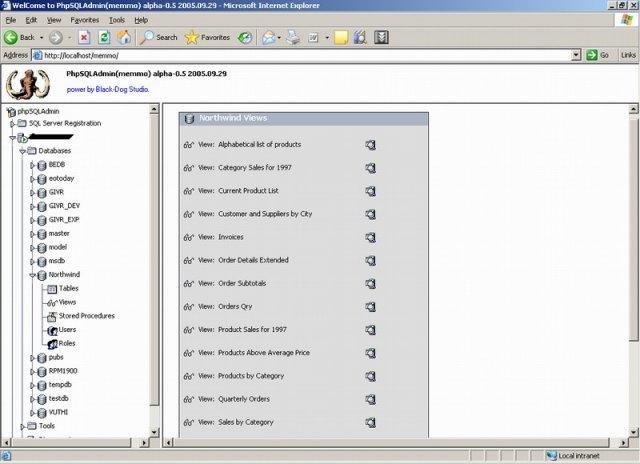Click the Edit document icon in toolbar
The height and width of the screenshot is (464, 640).
(313, 38)
